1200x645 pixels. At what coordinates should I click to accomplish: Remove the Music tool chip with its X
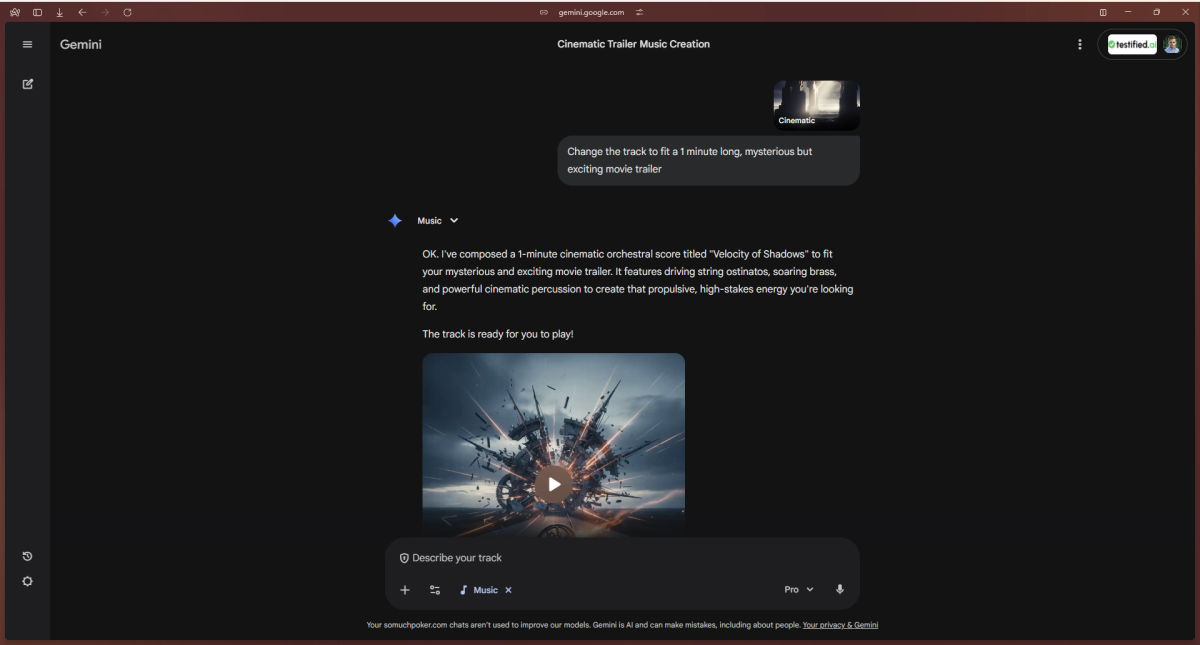[x=508, y=590]
